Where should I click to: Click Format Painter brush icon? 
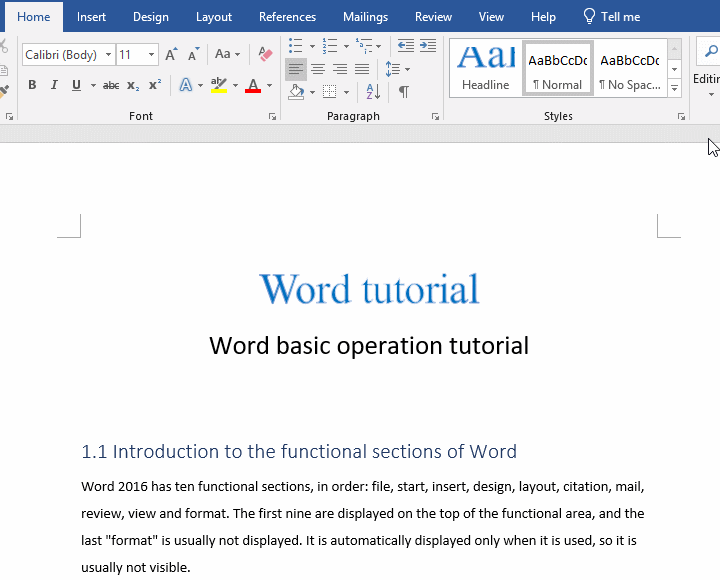pyautogui.click(x=4, y=91)
